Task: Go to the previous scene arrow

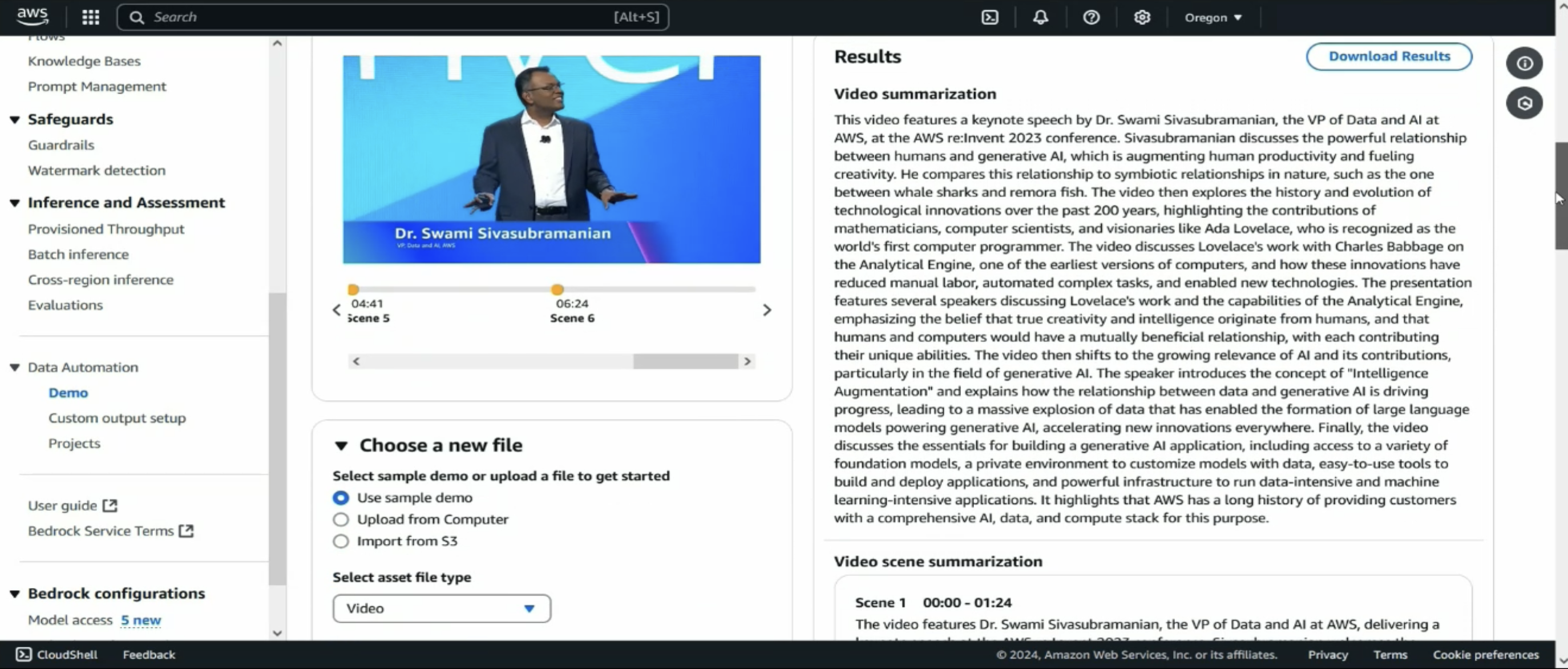Action: pyautogui.click(x=337, y=311)
